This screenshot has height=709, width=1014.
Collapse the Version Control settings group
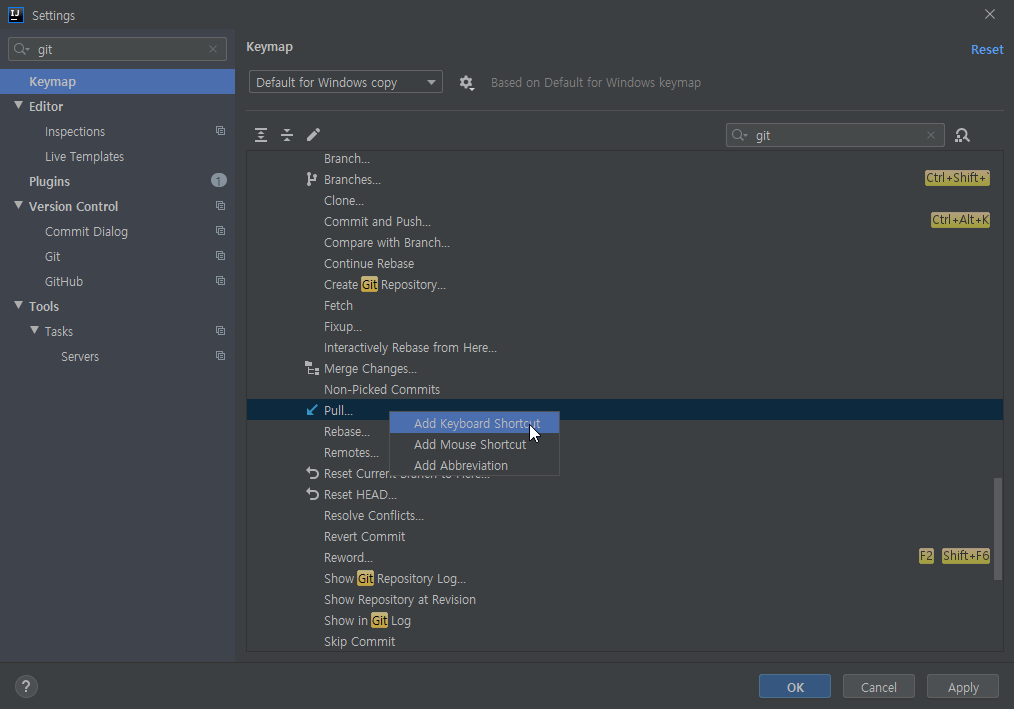click(x=18, y=206)
